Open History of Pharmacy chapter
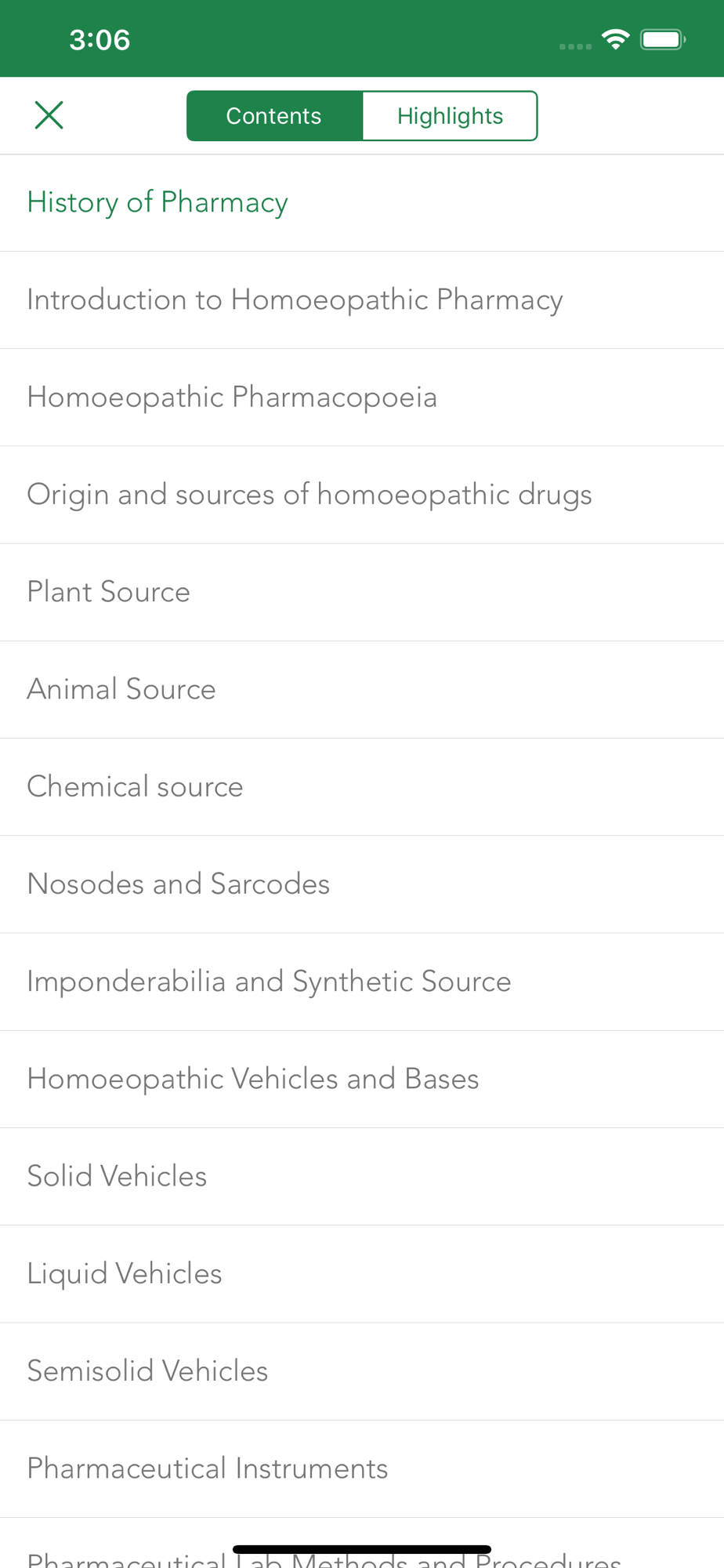The height and width of the screenshot is (1568, 724). [x=157, y=202]
